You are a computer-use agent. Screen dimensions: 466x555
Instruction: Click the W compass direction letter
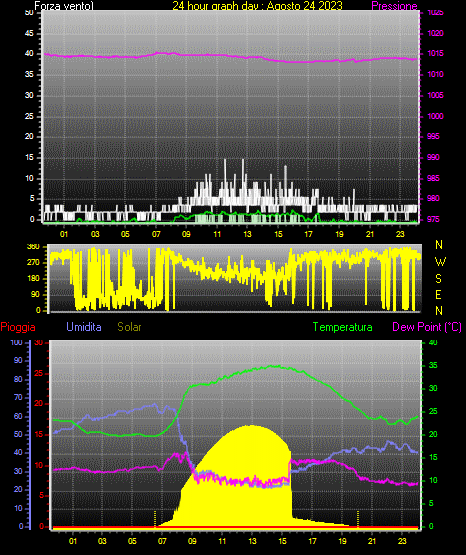point(440,262)
